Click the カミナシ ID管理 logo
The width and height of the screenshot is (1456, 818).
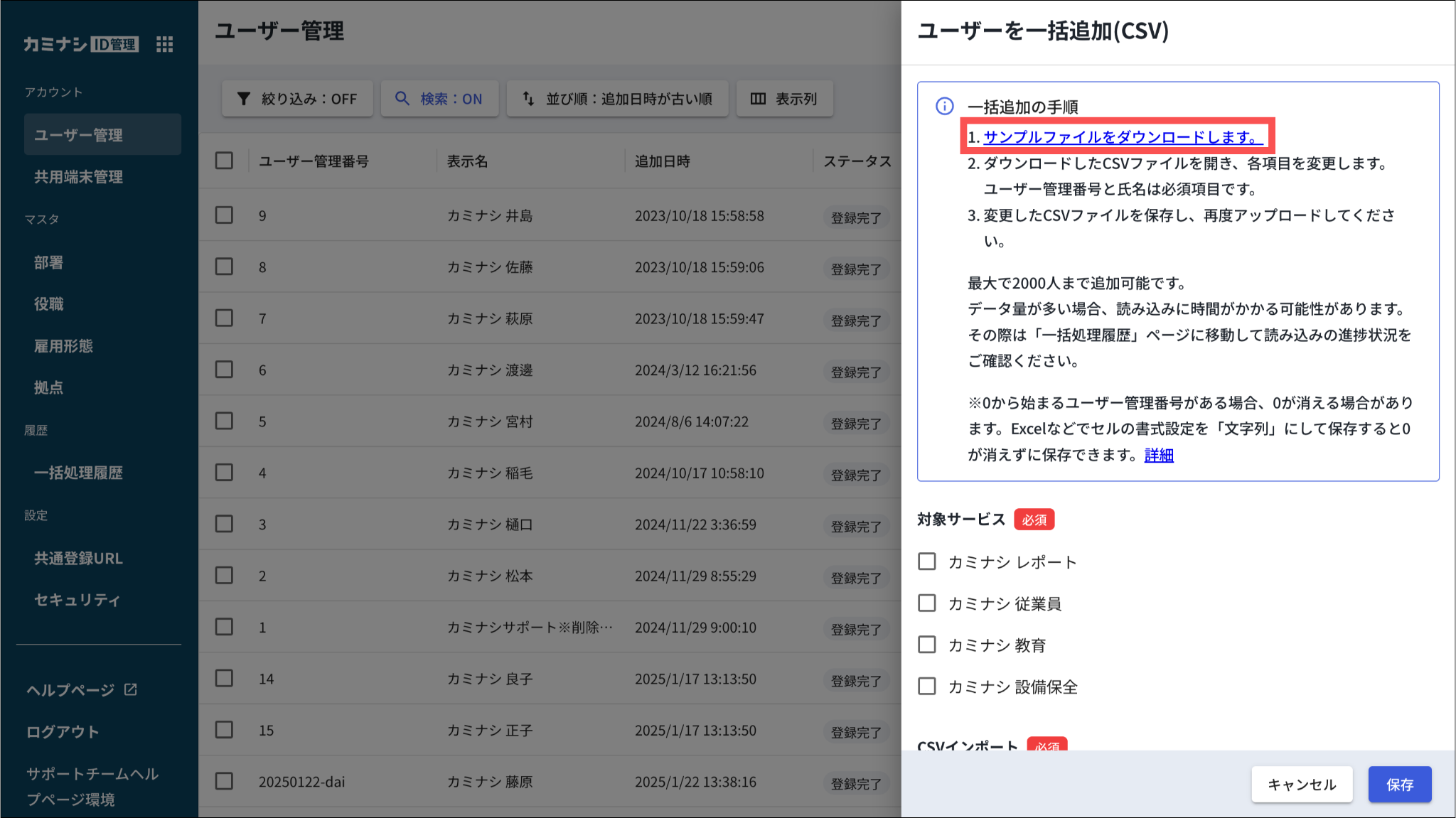pos(80,44)
